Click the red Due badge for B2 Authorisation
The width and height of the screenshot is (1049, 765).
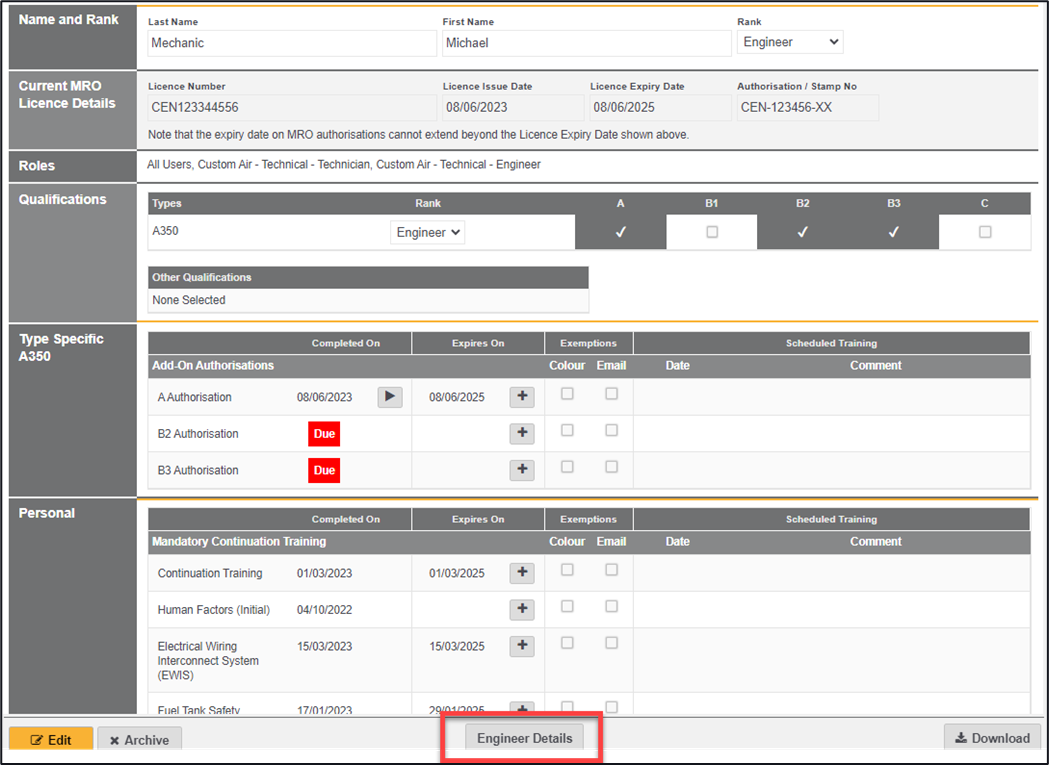[324, 434]
